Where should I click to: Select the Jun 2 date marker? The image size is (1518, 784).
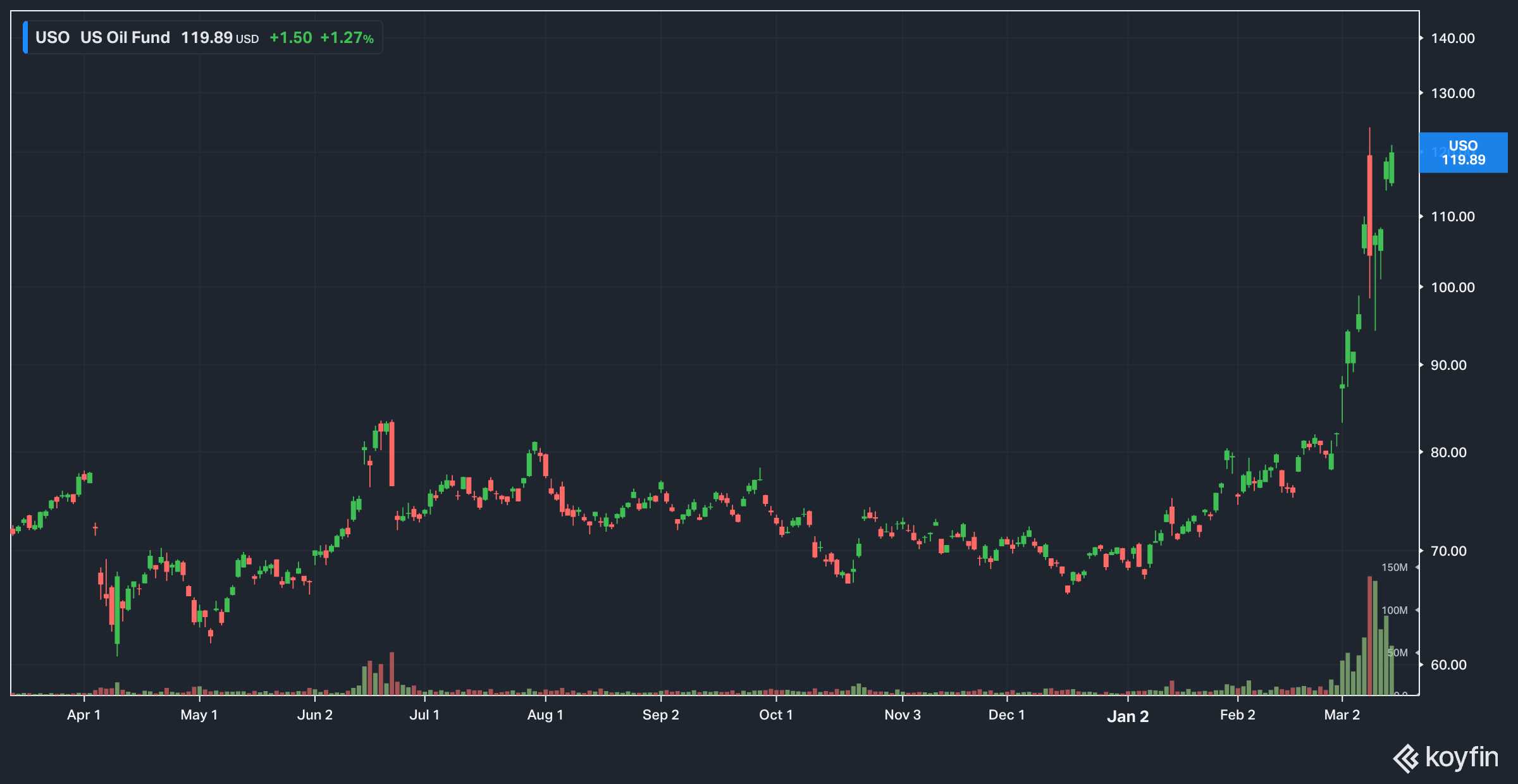point(315,714)
